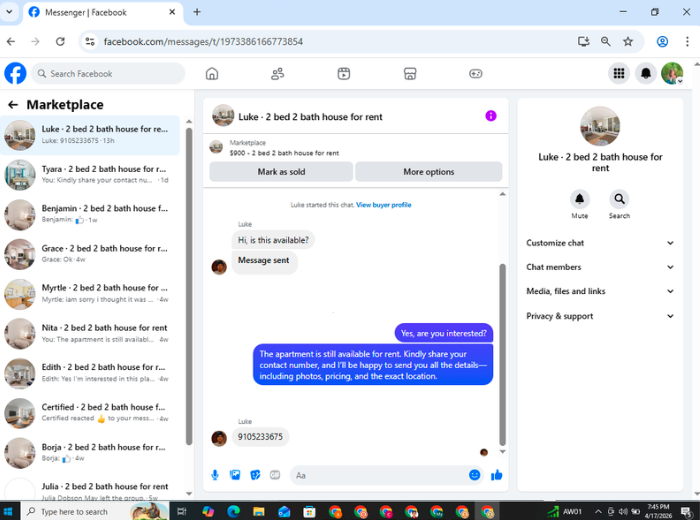Open Benjamin's conversation in the list
Screen dimensions: 700x520
click(x=90, y=214)
